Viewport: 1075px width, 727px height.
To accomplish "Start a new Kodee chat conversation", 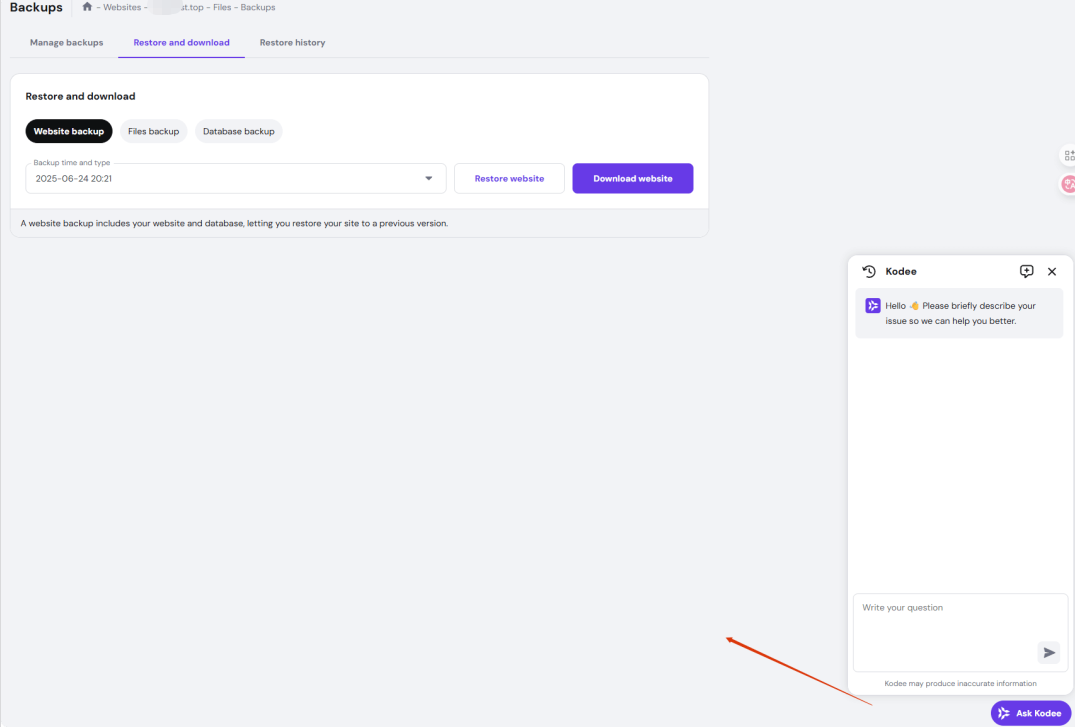I will (1026, 272).
